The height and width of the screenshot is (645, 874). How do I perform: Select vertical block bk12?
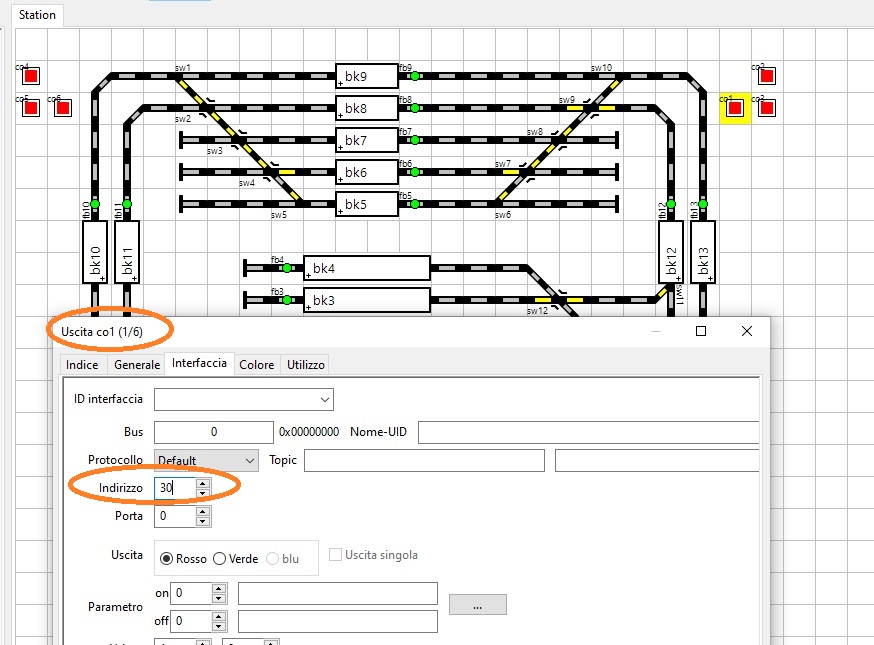[x=671, y=252]
